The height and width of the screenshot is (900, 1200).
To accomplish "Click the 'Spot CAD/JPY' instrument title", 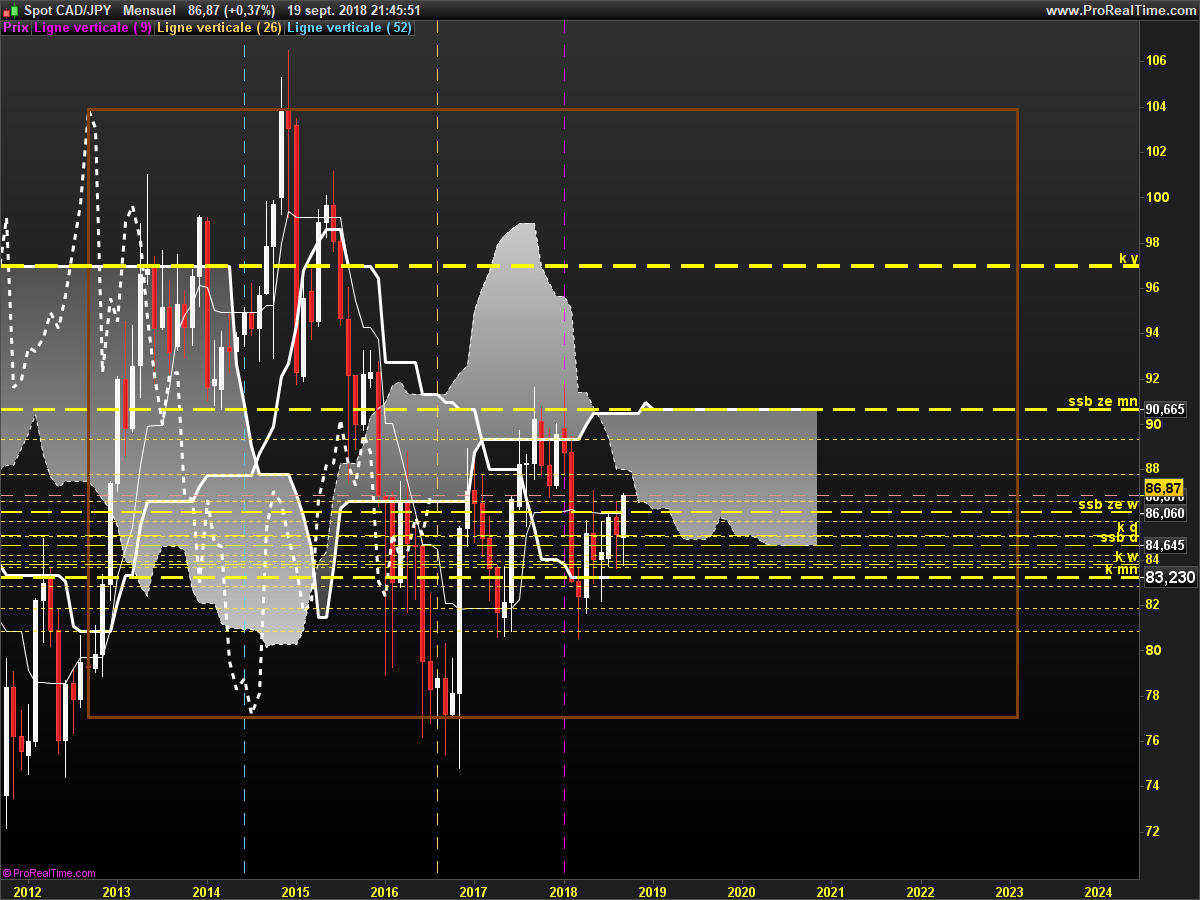I will pos(68,10).
